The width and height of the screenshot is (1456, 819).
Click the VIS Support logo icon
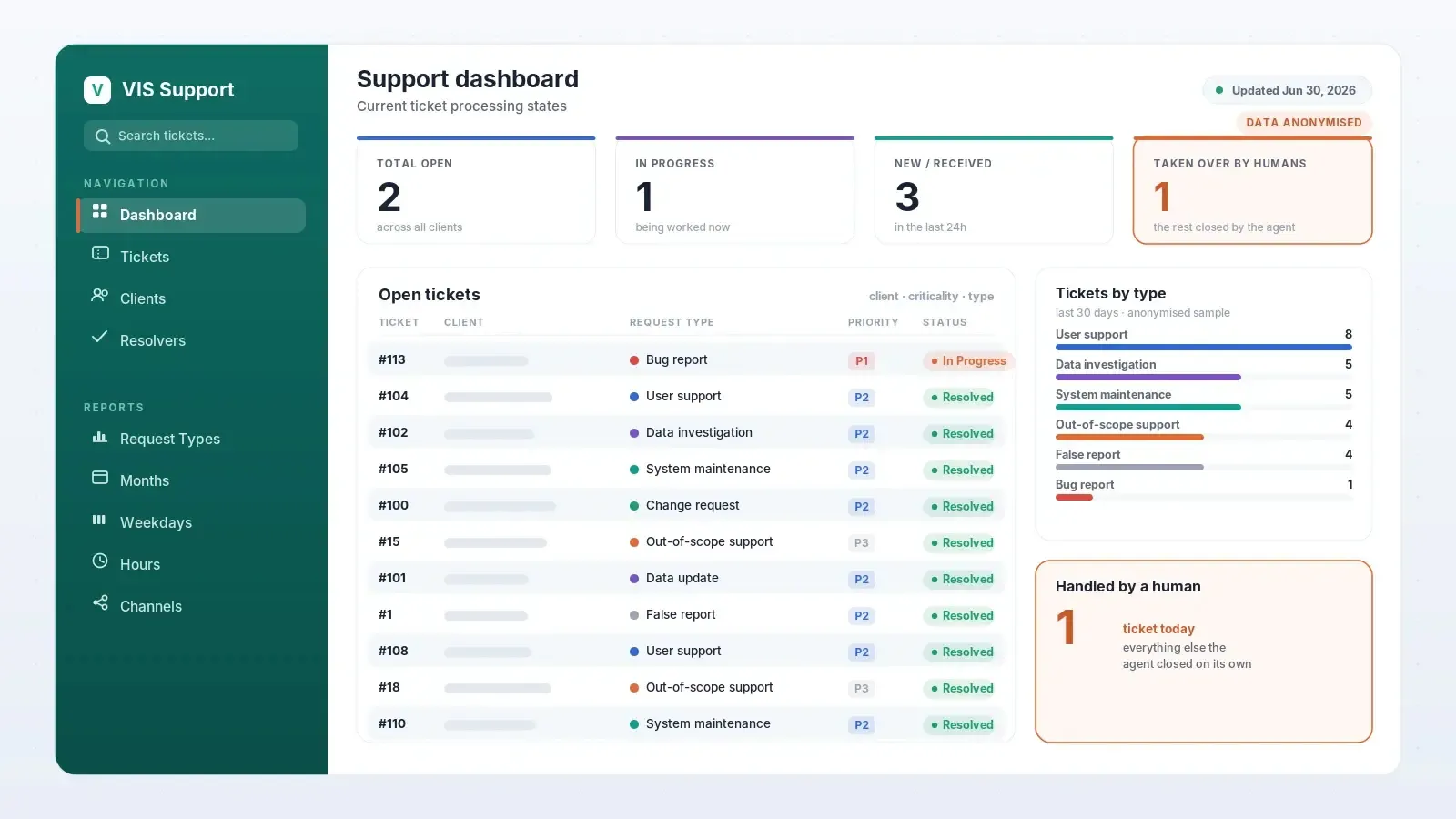97,90
